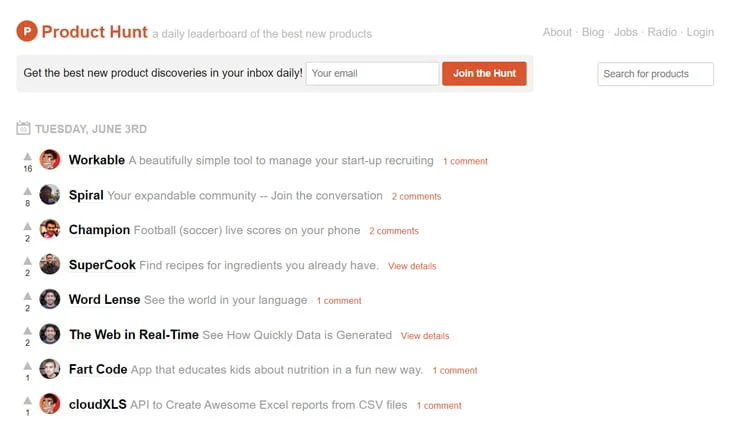Open the Workable product link
730x442 pixels.
pos(97,160)
